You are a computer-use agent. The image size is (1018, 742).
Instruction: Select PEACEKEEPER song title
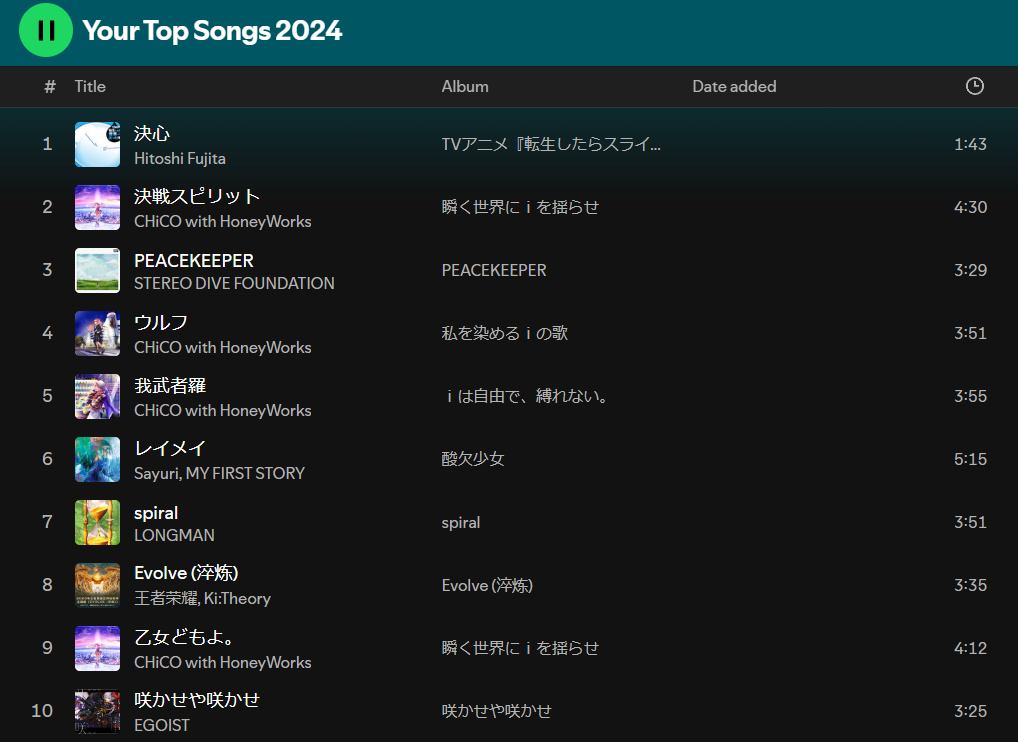pyautogui.click(x=193, y=260)
